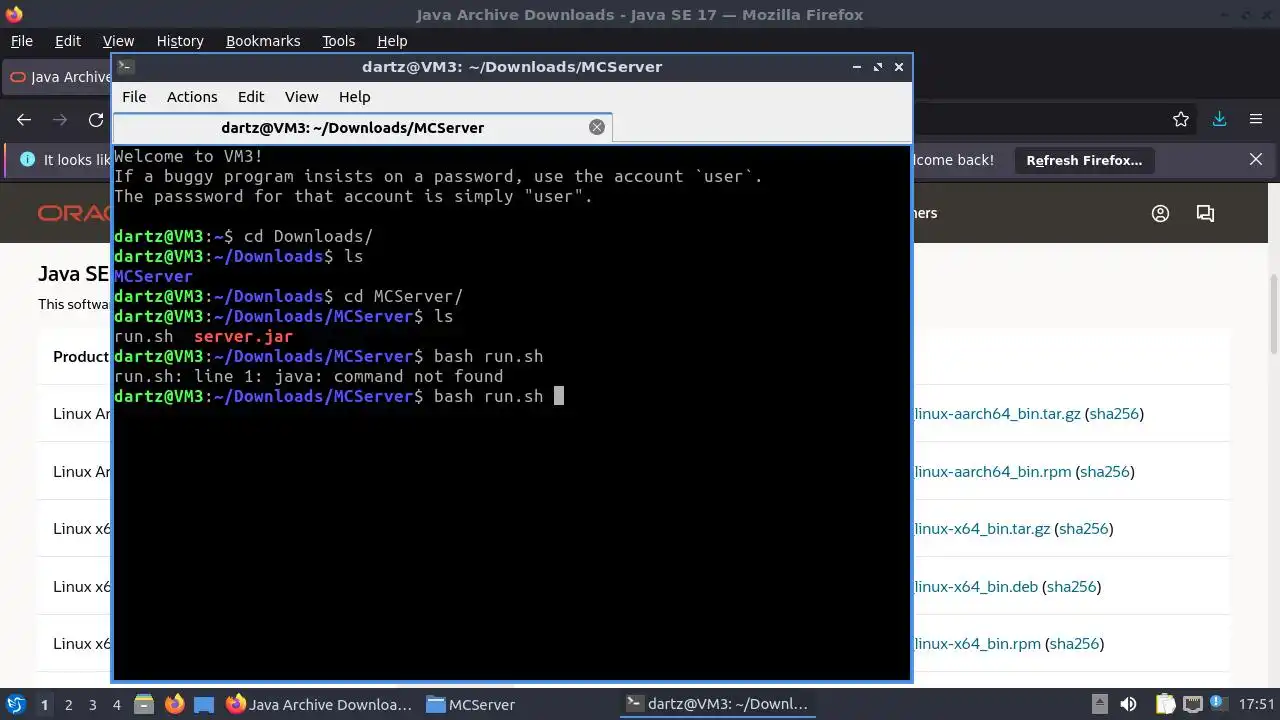Open Firefox File menu
Viewport: 1280px width, 720px height.
click(22, 41)
